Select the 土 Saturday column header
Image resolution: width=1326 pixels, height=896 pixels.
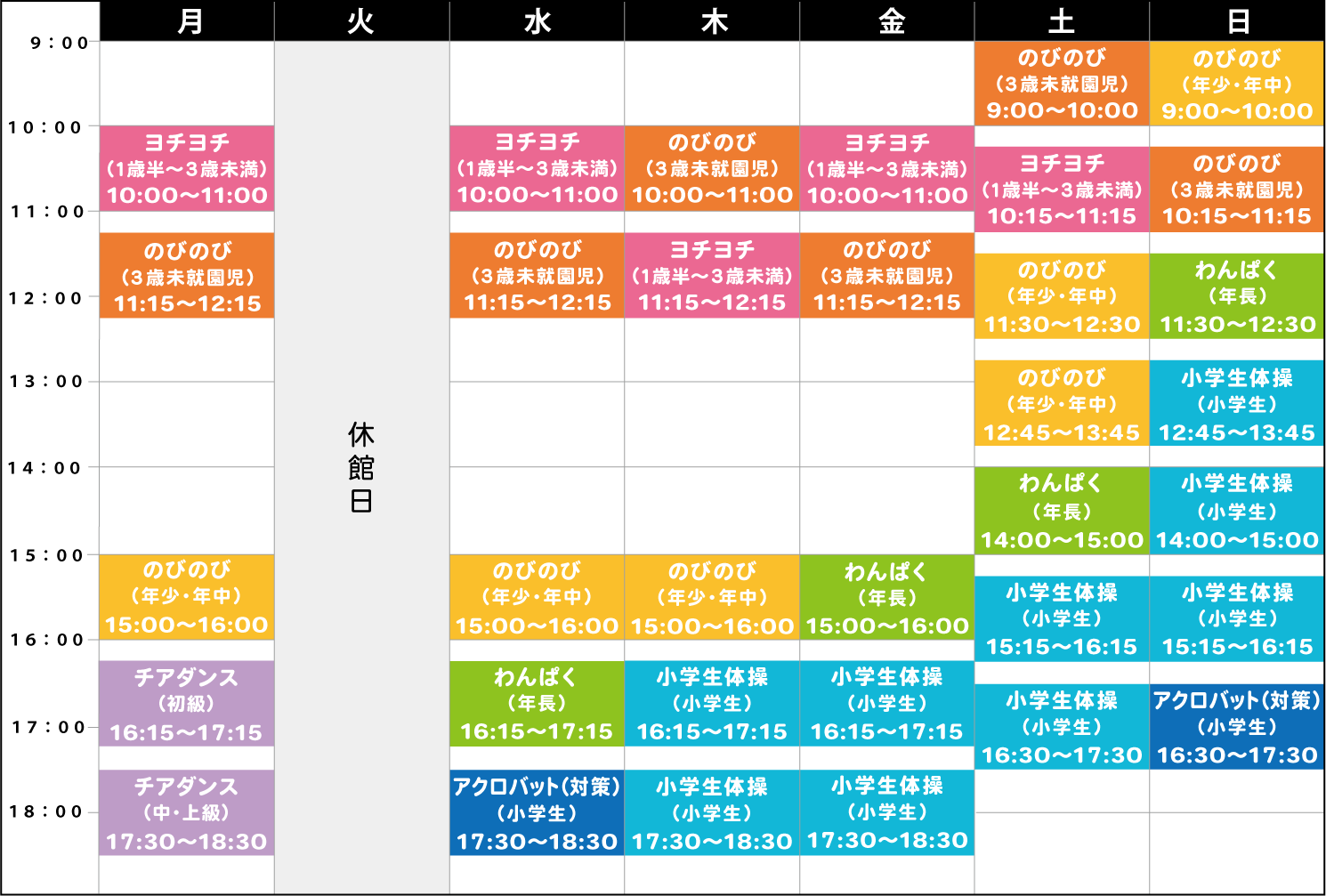click(x=1062, y=20)
